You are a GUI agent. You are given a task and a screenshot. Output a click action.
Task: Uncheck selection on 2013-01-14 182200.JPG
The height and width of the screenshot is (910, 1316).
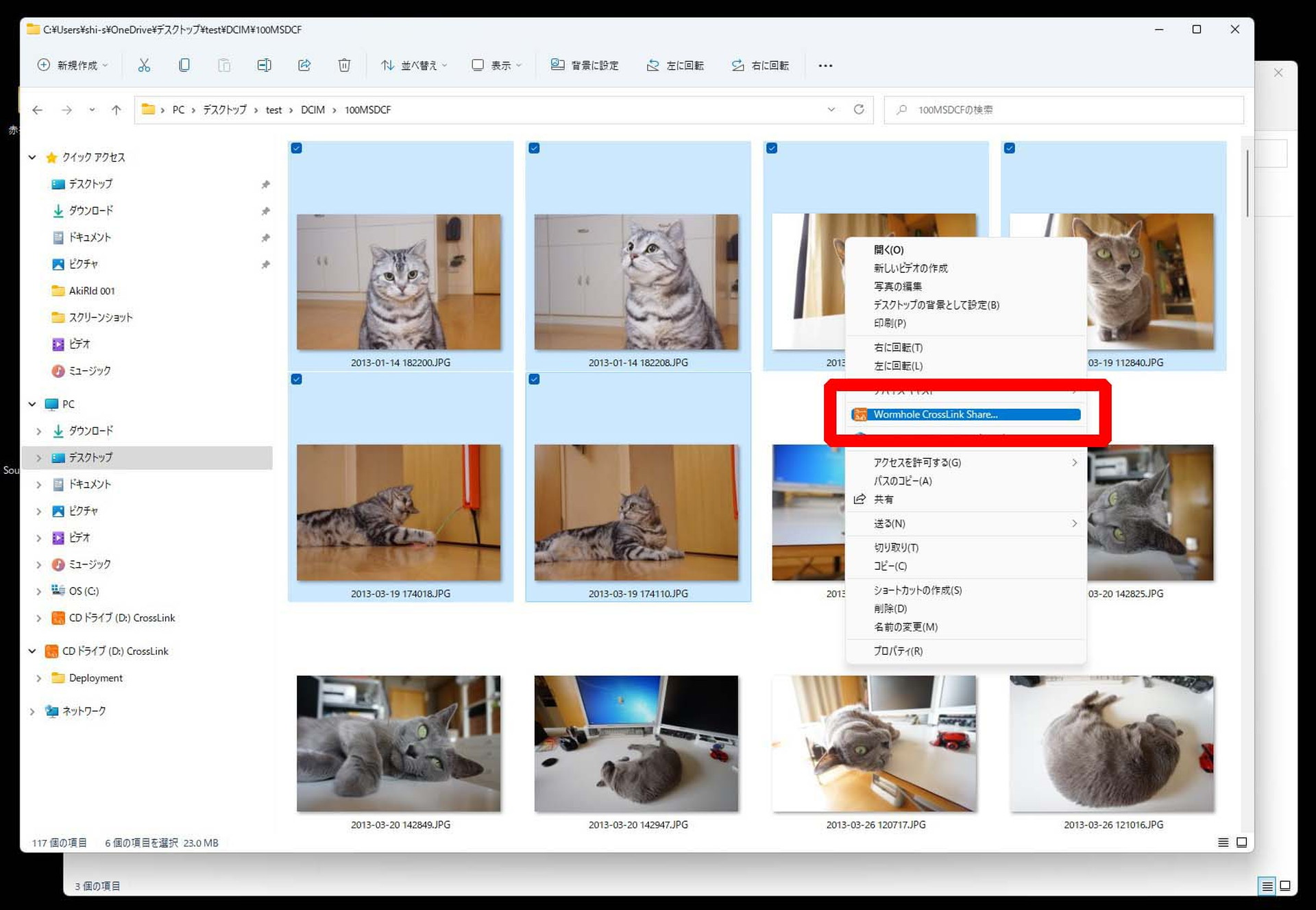[297, 147]
